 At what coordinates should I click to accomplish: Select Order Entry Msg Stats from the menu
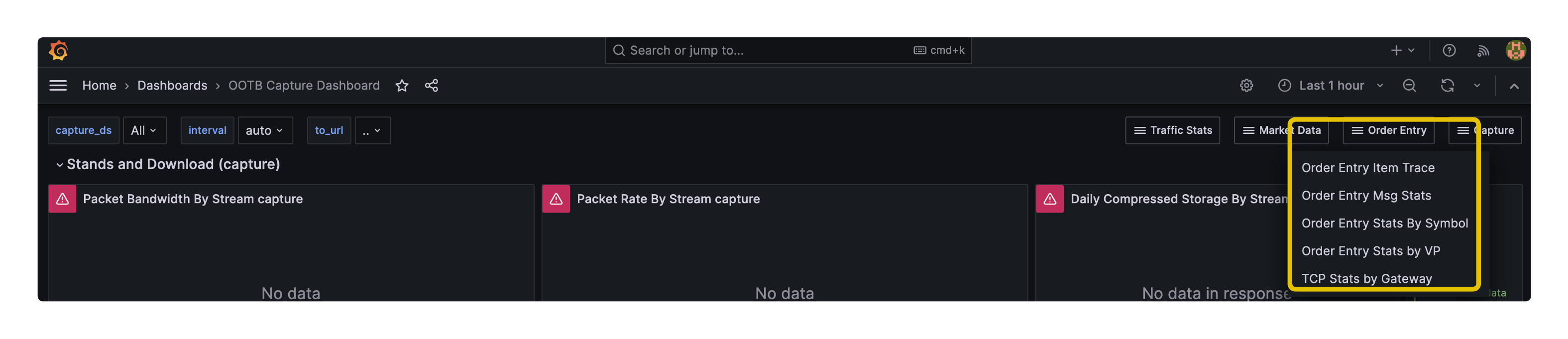1366,195
